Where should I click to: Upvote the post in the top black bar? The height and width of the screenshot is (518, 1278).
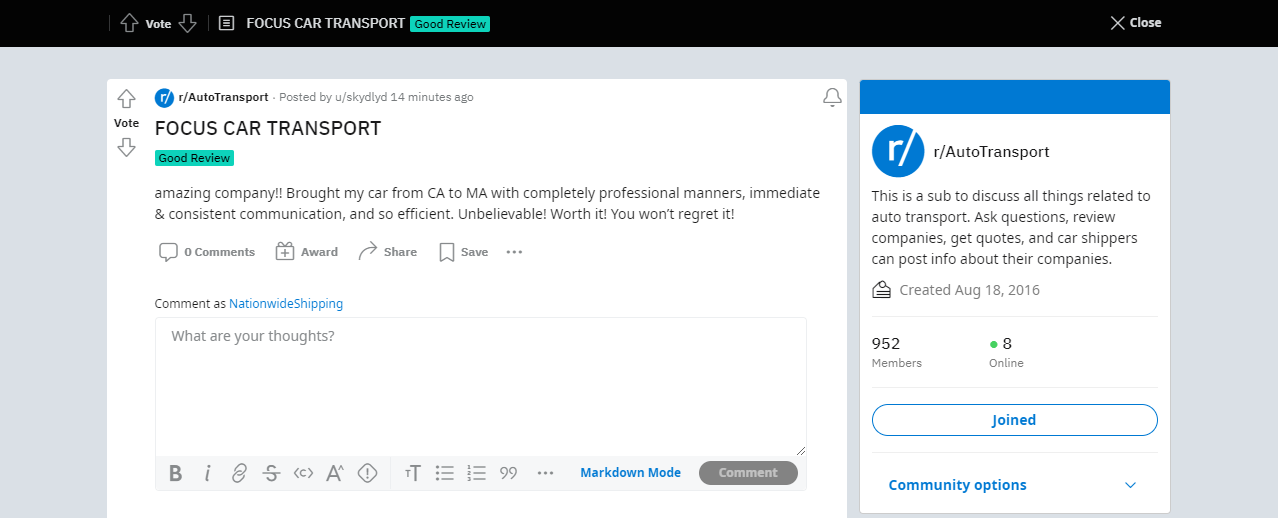[129, 23]
